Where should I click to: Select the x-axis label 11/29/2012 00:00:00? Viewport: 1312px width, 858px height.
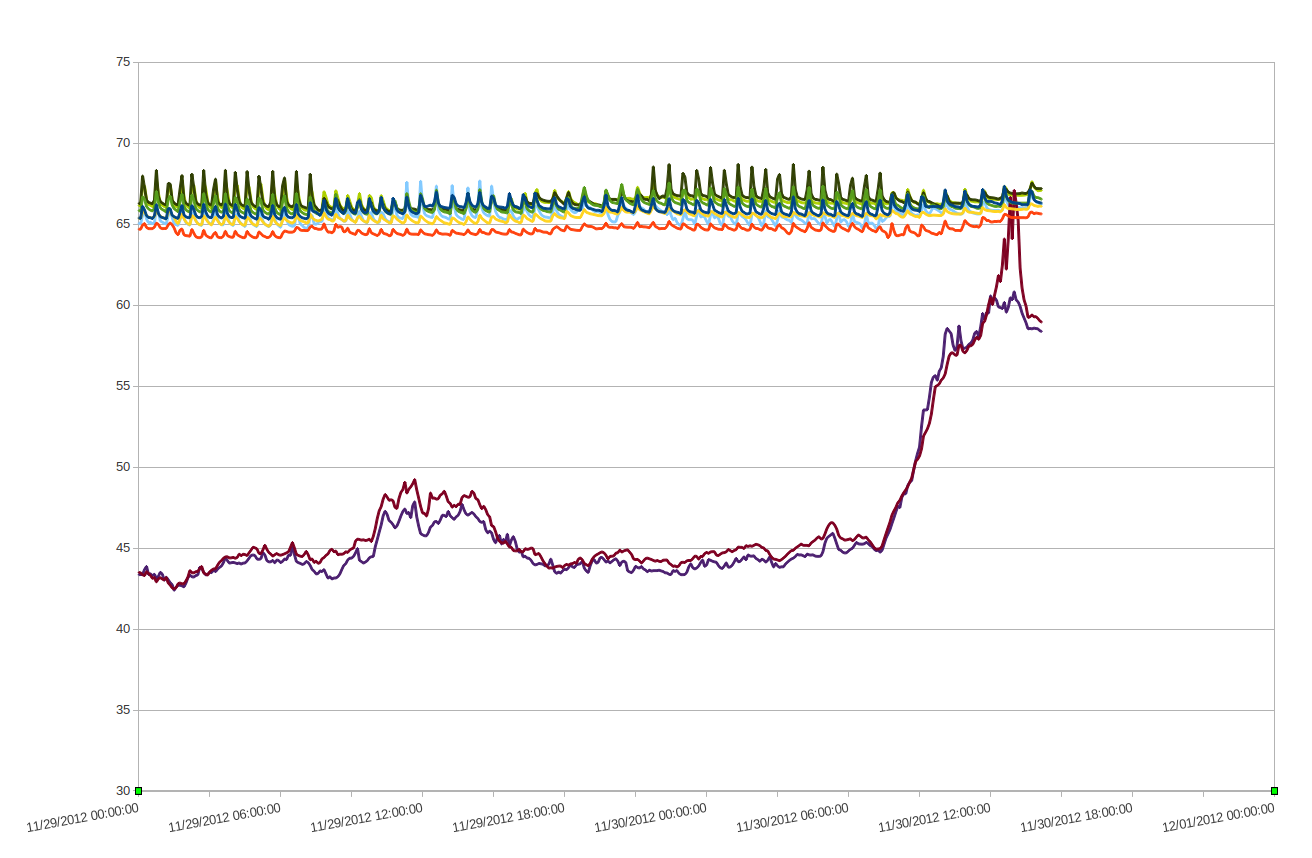tap(82, 818)
